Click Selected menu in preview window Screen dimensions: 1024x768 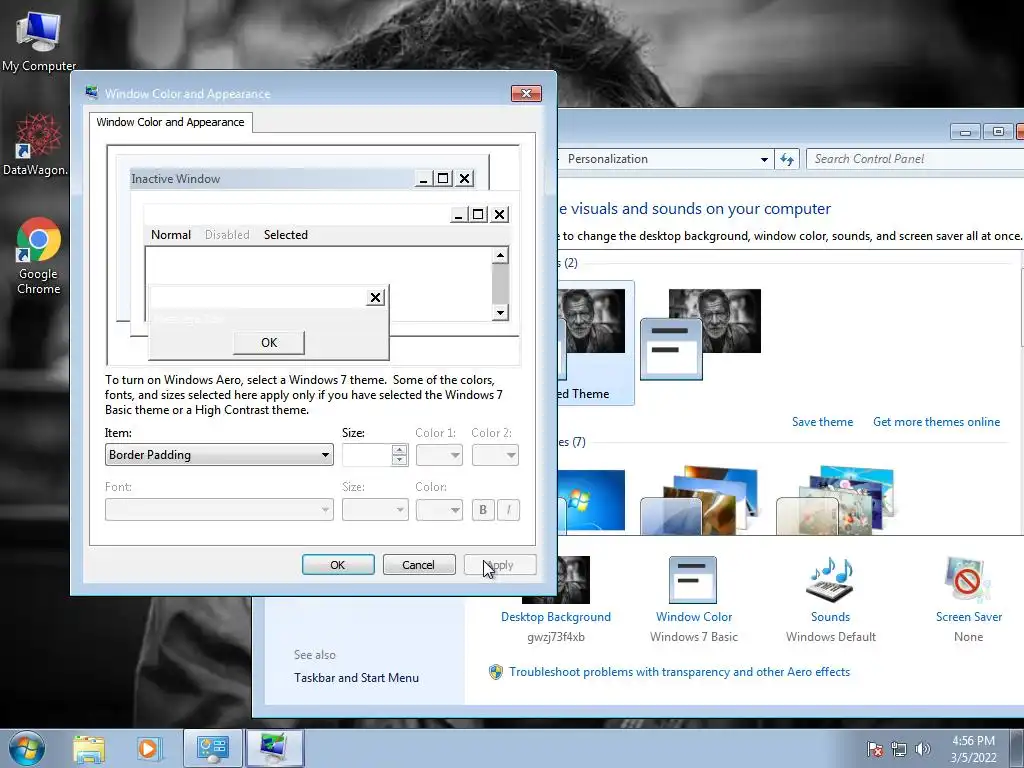[285, 235]
